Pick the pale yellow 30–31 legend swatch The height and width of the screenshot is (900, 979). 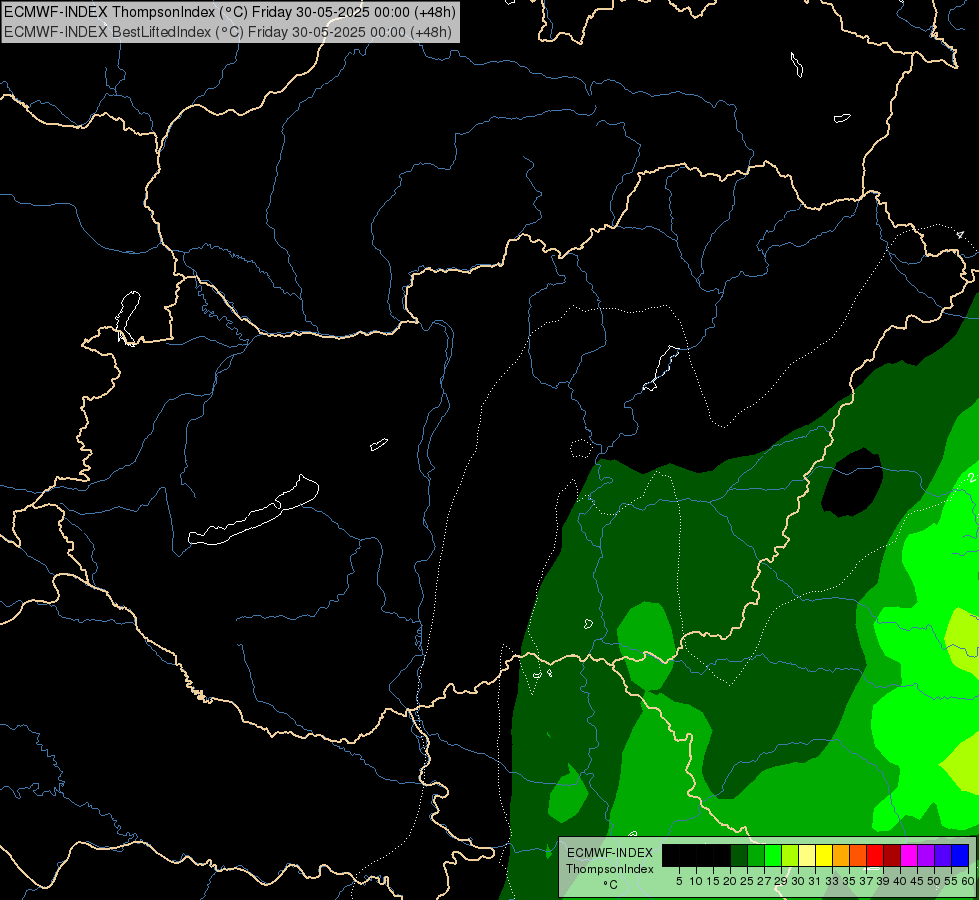(807, 855)
